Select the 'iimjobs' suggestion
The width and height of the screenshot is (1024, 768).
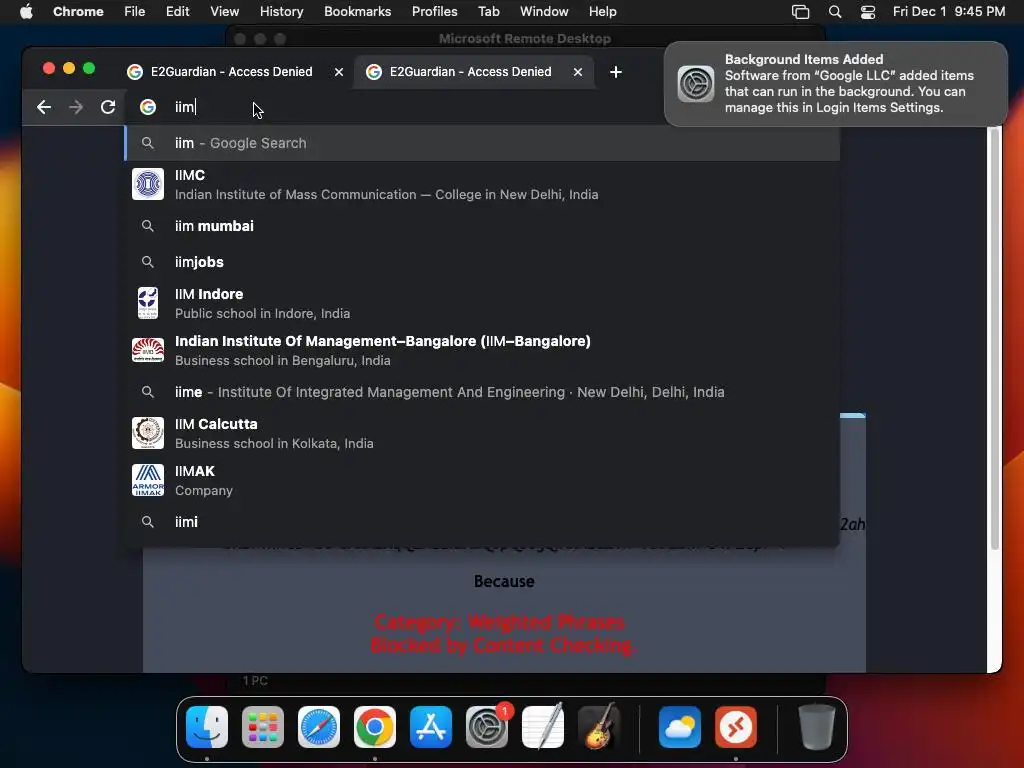click(x=482, y=262)
